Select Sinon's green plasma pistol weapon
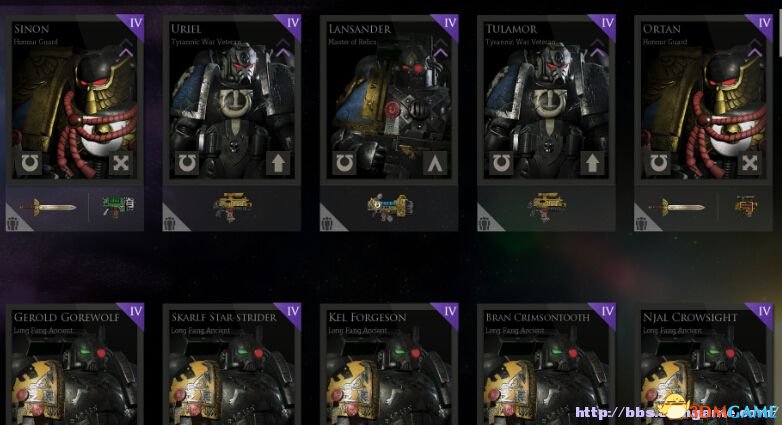The width and height of the screenshot is (782, 425). pos(118,206)
